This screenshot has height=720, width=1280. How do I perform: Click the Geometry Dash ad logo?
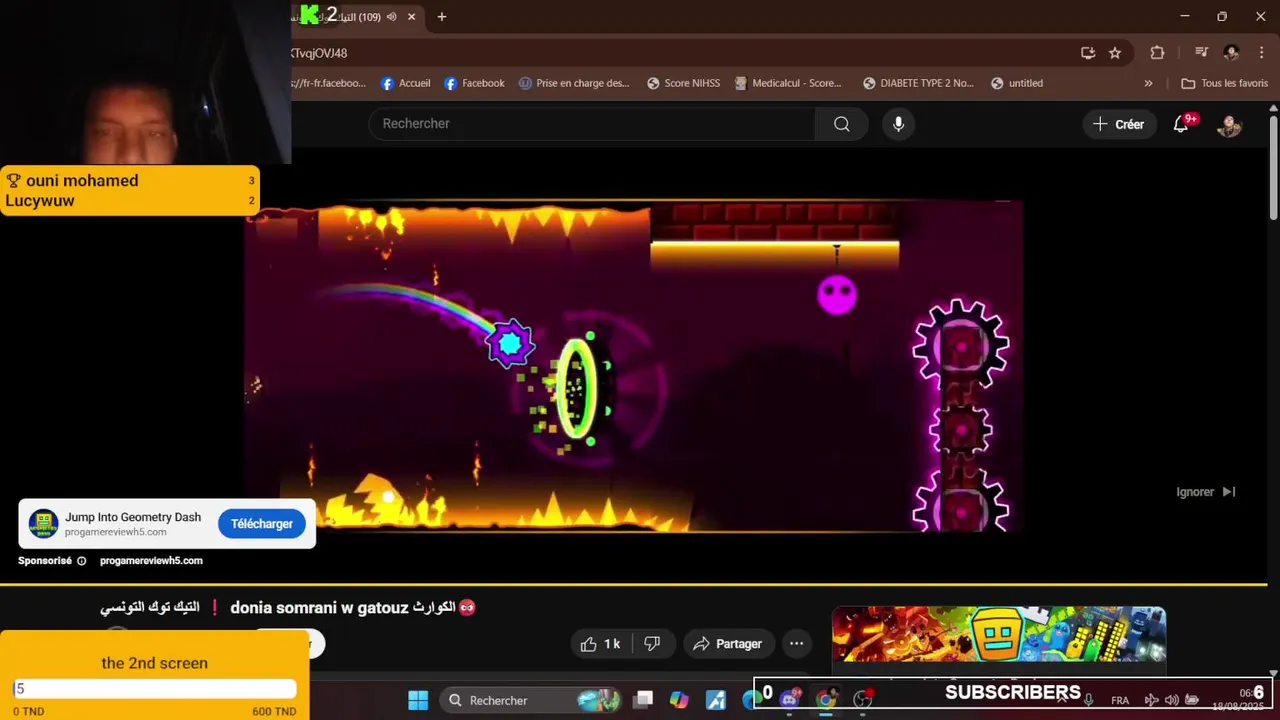pos(43,524)
